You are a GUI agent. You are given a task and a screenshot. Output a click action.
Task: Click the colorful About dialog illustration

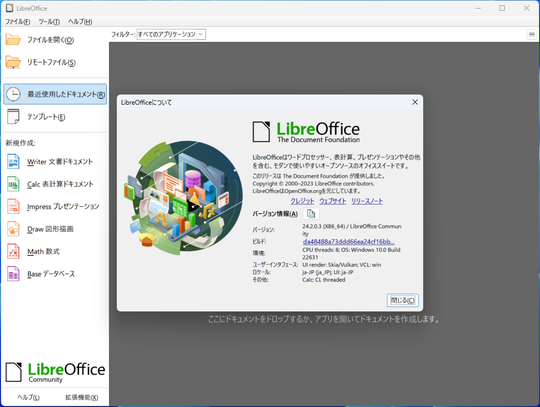[183, 197]
